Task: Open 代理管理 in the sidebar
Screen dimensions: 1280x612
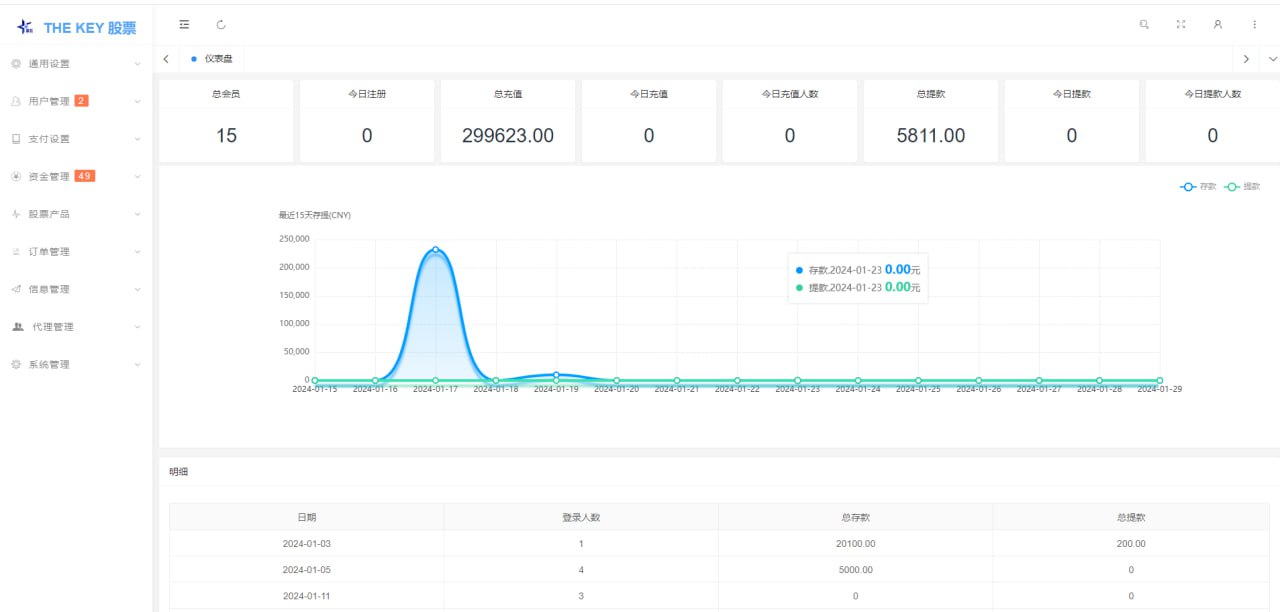Action: pyautogui.click(x=76, y=327)
